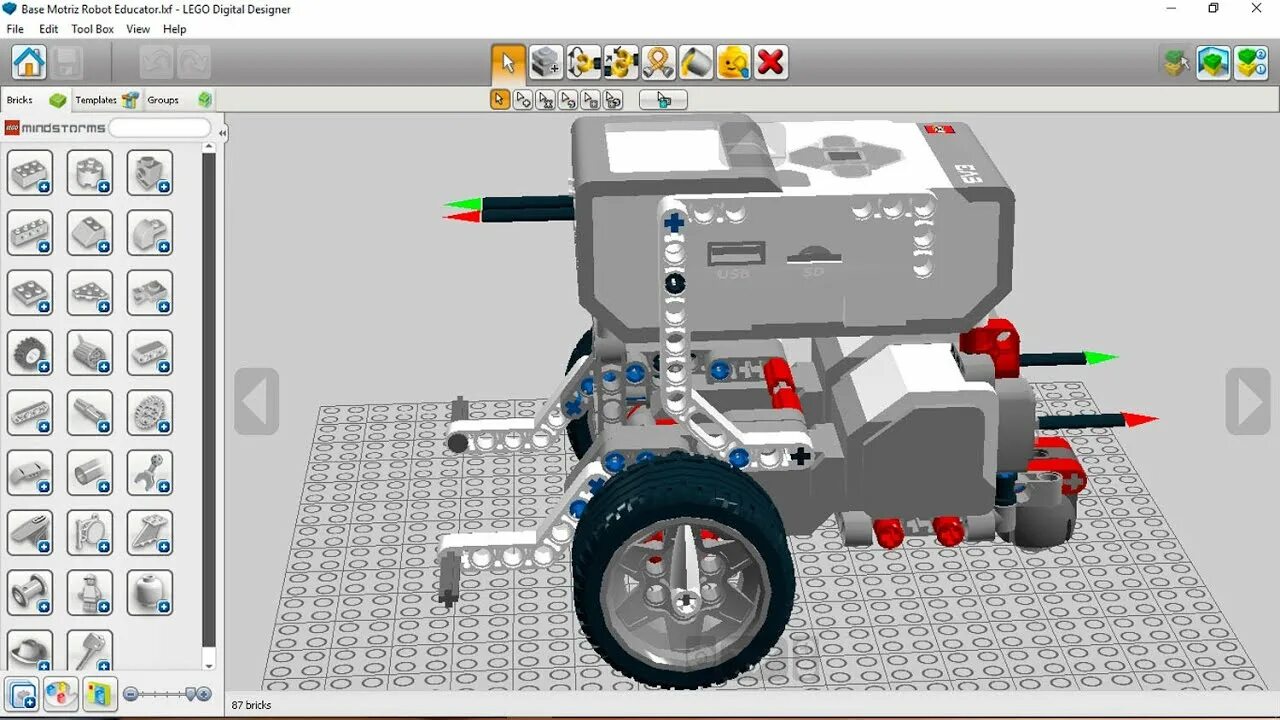The height and width of the screenshot is (720, 1280).
Task: Pick the Flex tool
Action: point(658,62)
